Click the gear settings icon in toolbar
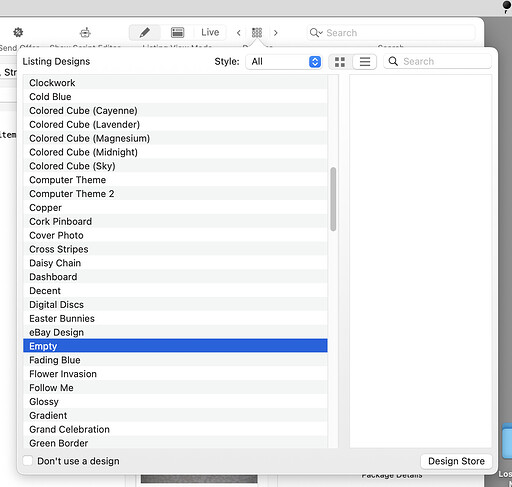512x487 pixels. (x=18, y=32)
